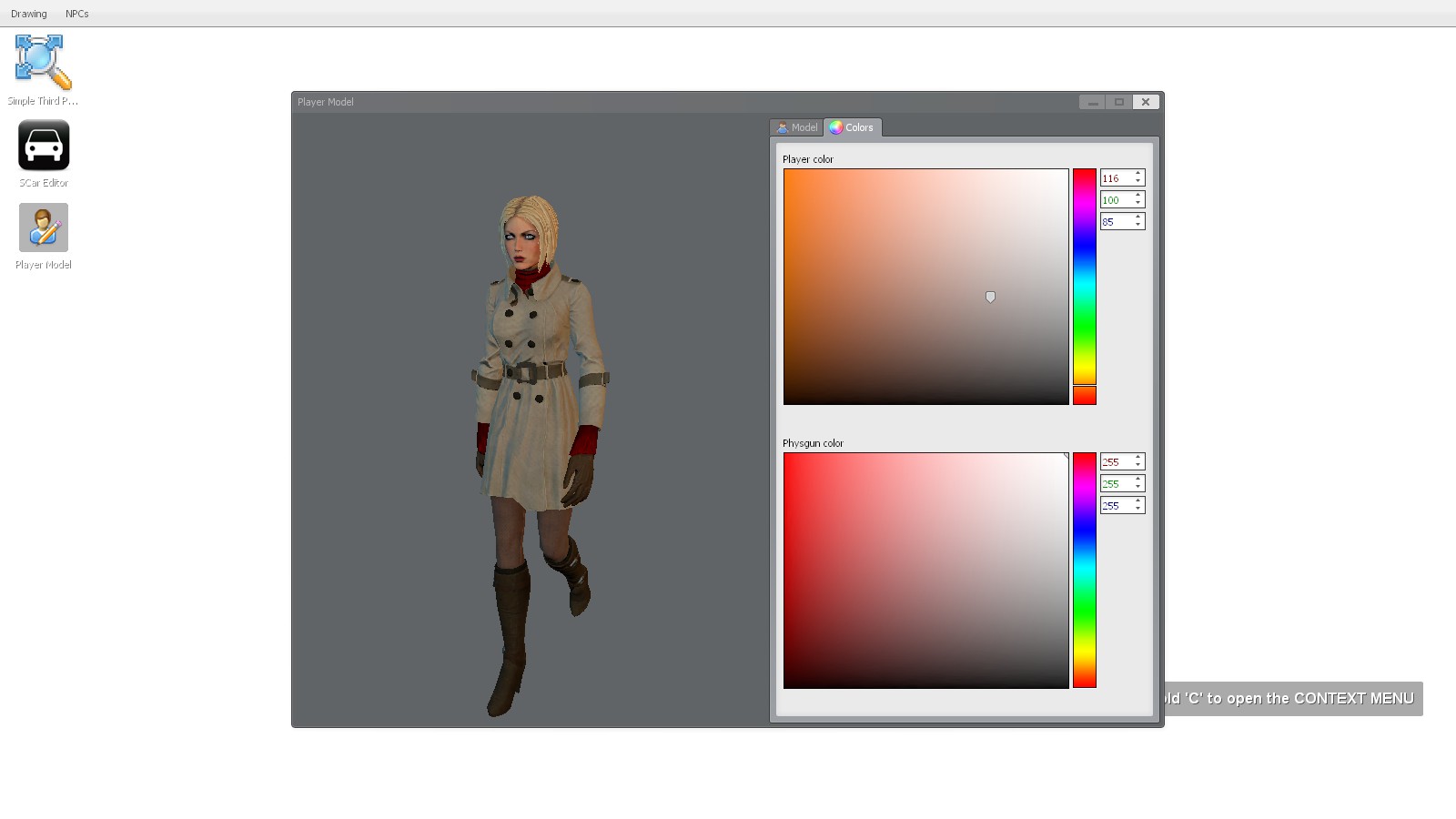Screen dimensions: 1456x819
Task: Maximize the Player Model window
Action: 1119,102
